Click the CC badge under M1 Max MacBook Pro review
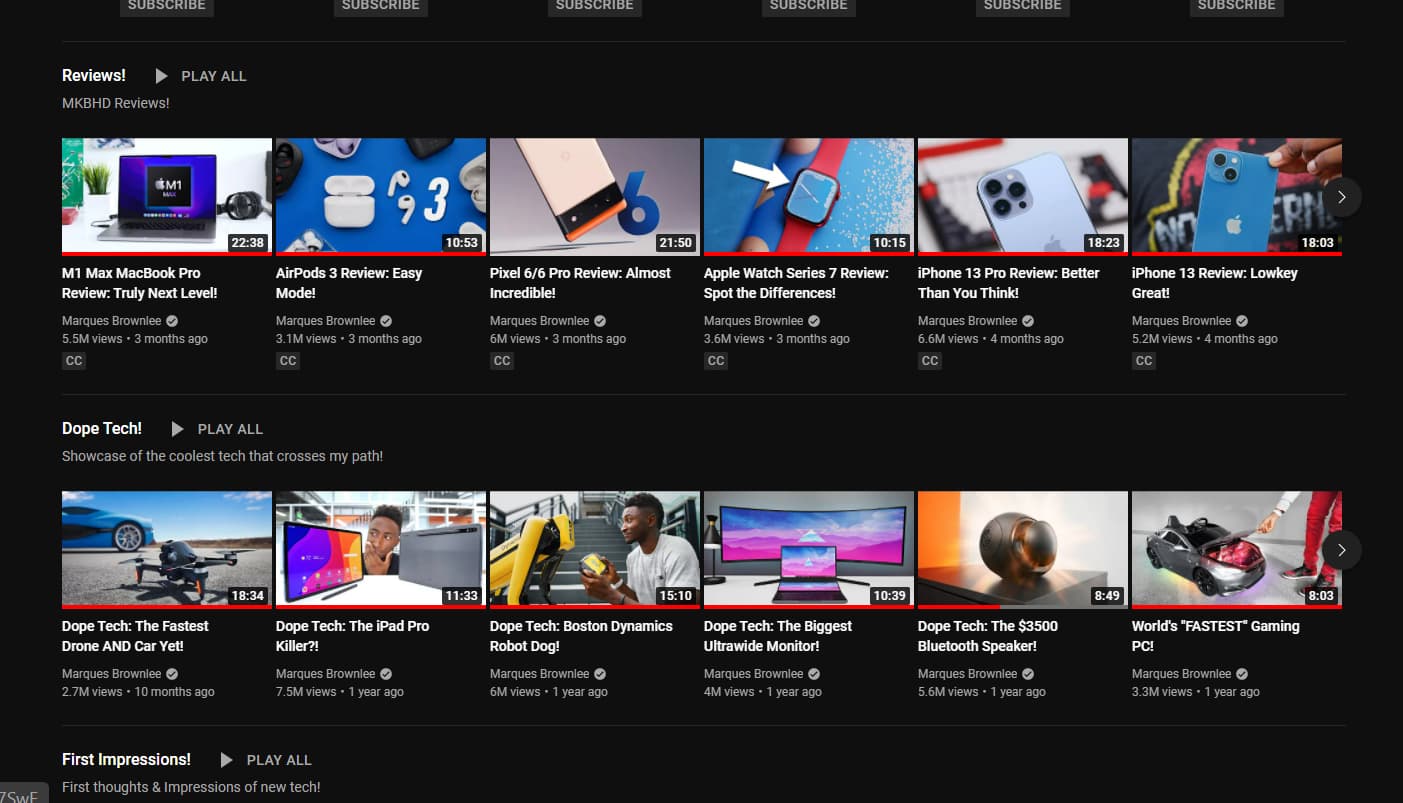Viewport: 1403px width, 803px height. pos(74,361)
